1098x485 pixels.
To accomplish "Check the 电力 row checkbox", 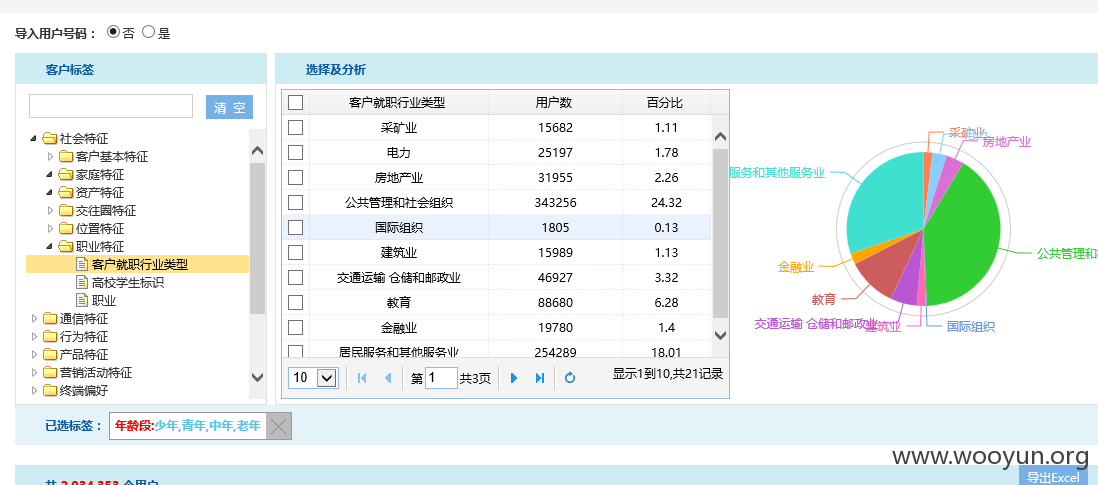I will [x=296, y=153].
